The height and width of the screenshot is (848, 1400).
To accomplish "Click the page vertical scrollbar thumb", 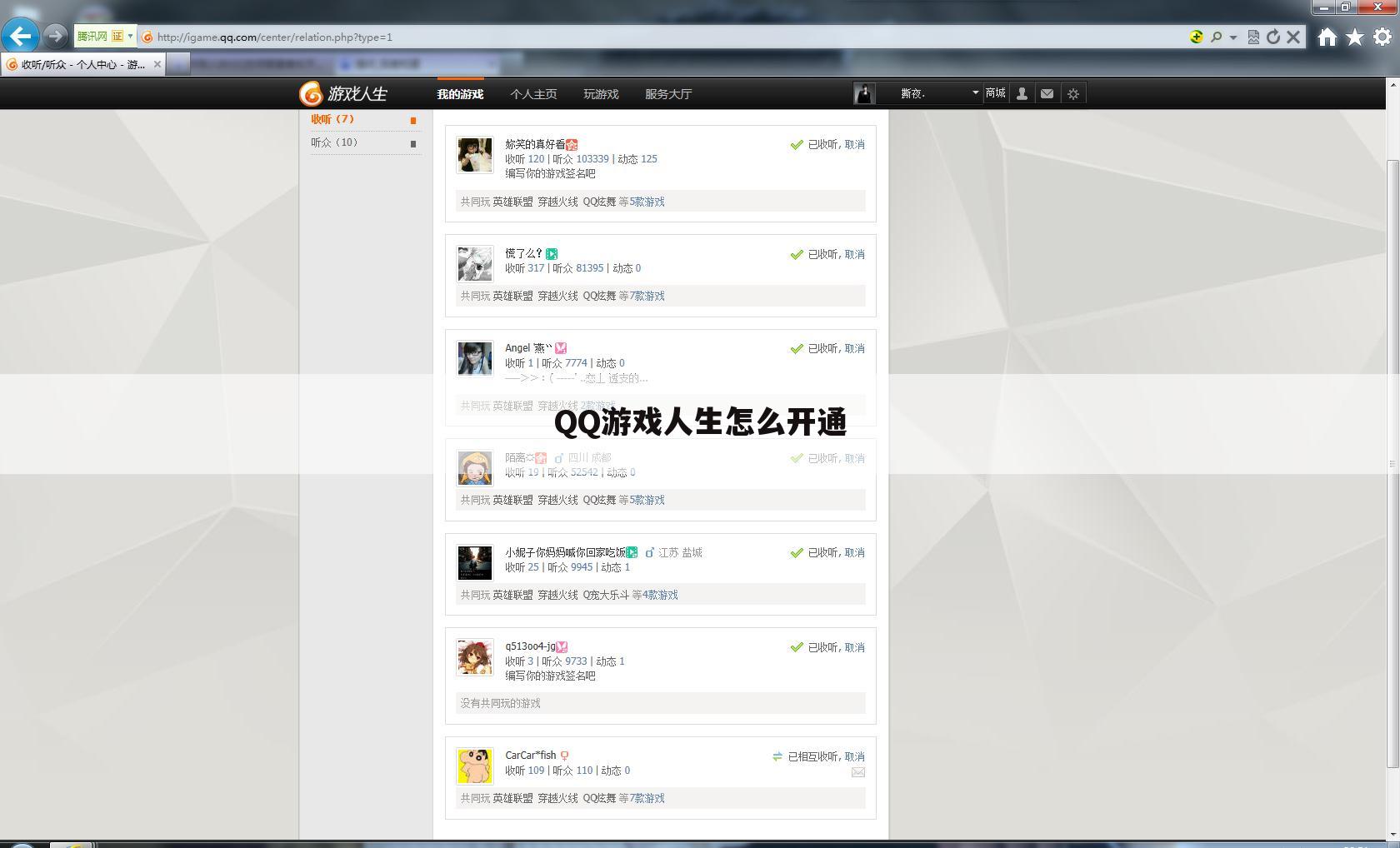I will [1392, 464].
